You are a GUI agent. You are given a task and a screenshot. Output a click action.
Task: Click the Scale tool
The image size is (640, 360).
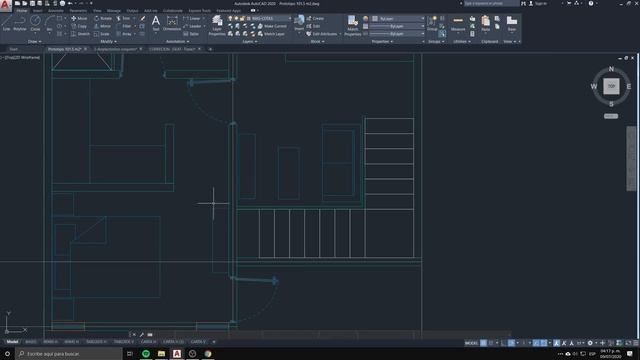point(102,34)
